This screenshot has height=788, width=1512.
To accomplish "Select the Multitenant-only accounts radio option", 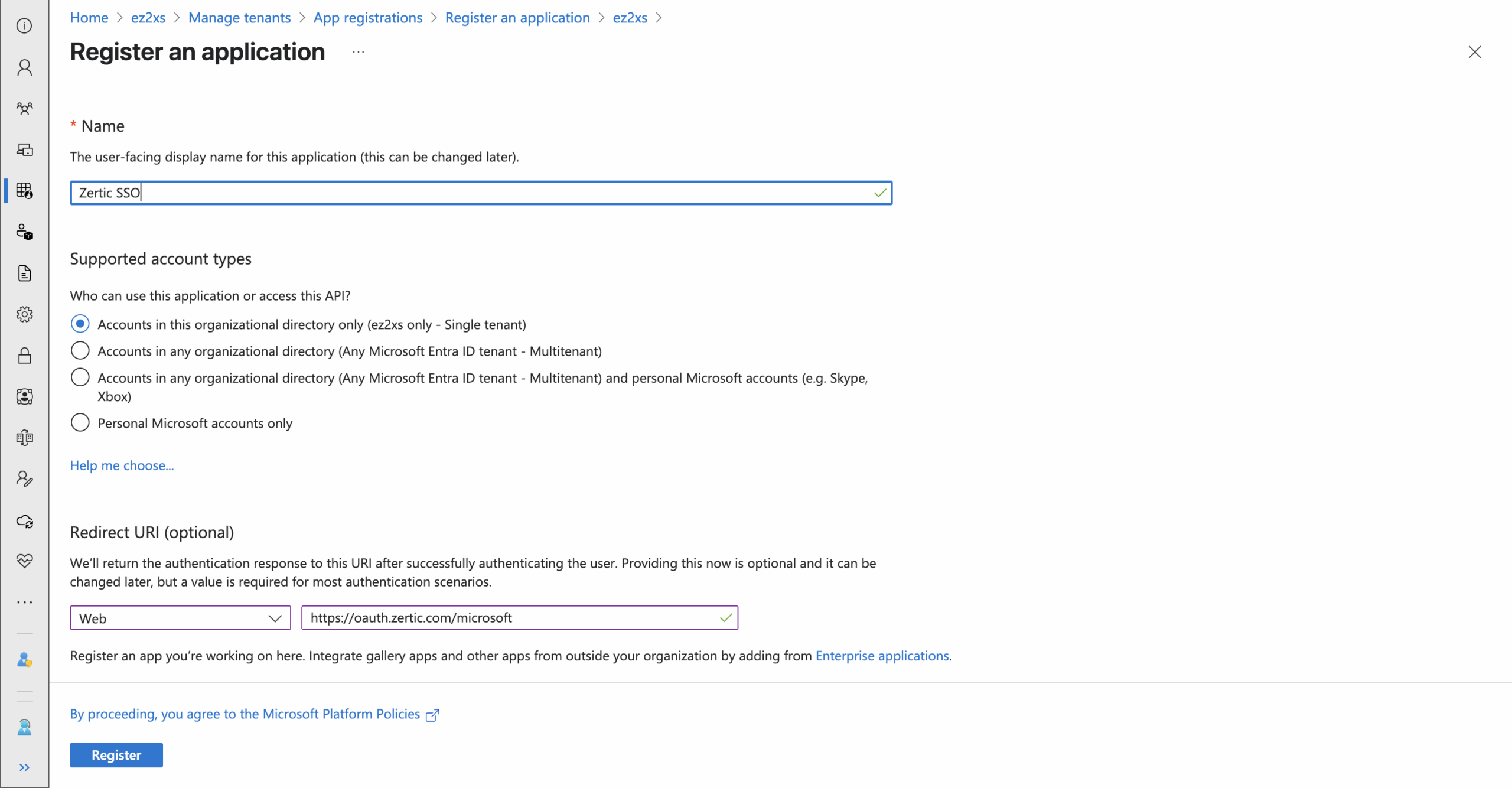I will click(80, 351).
